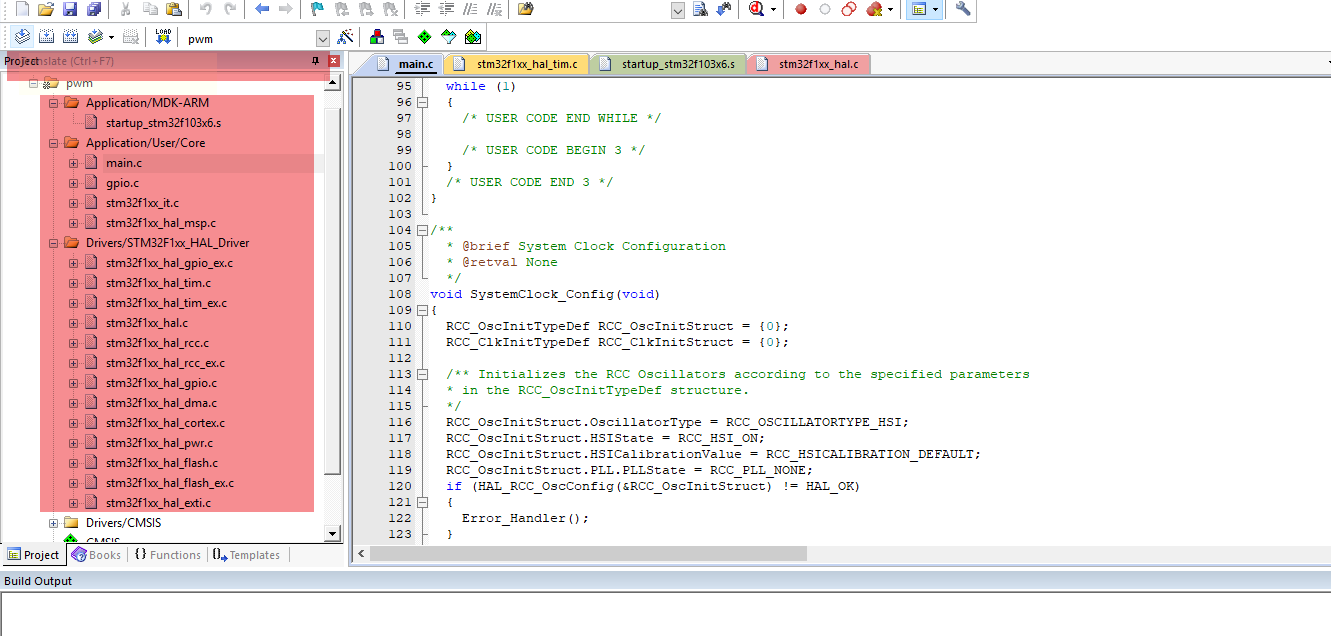This screenshot has width=1331, height=636.
Task: Collapse the Drivers/STM32F1xx_HAL_Driver group
Action: point(53,243)
